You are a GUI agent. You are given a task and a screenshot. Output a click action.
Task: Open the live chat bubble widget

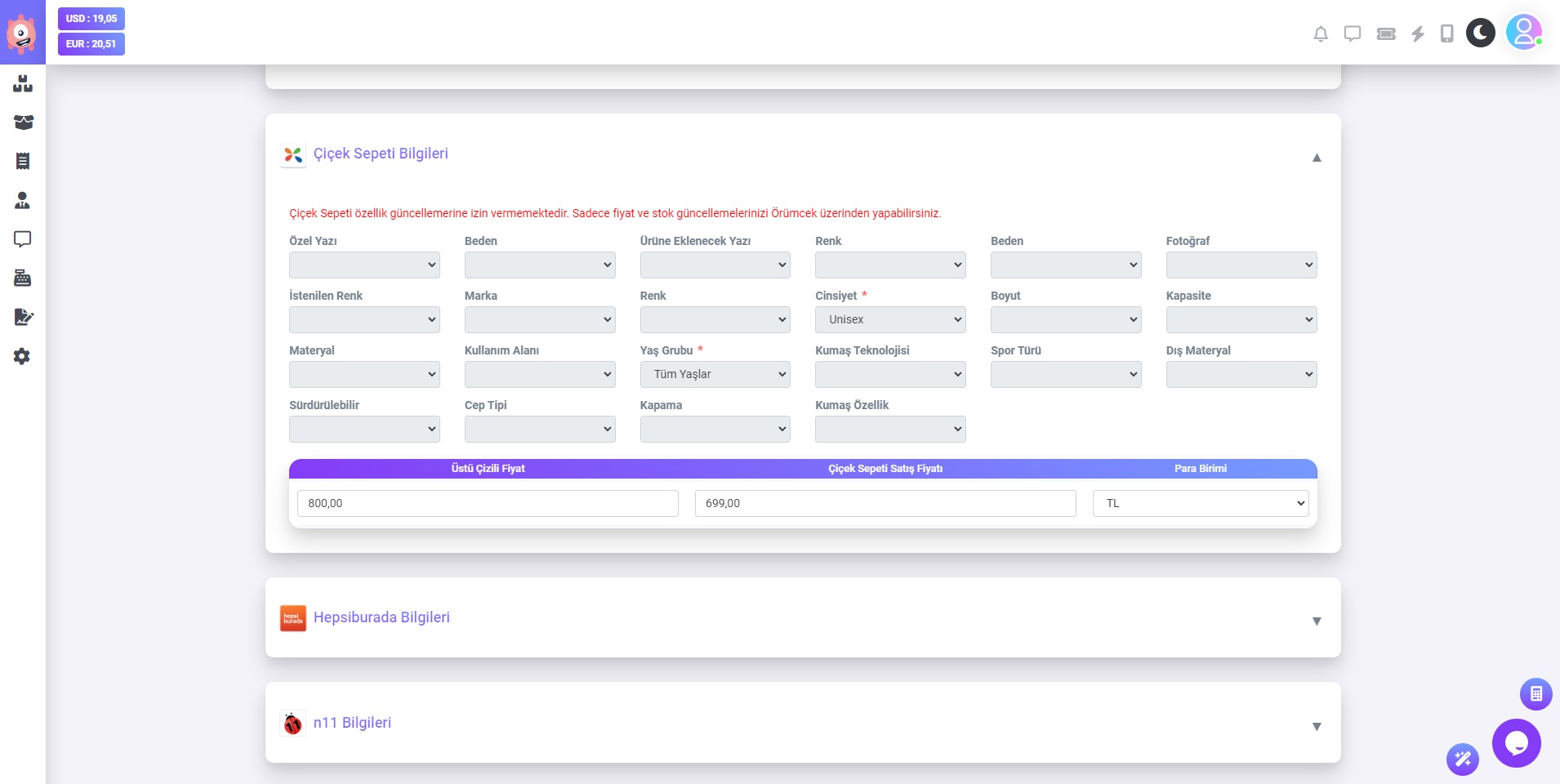click(1516, 743)
